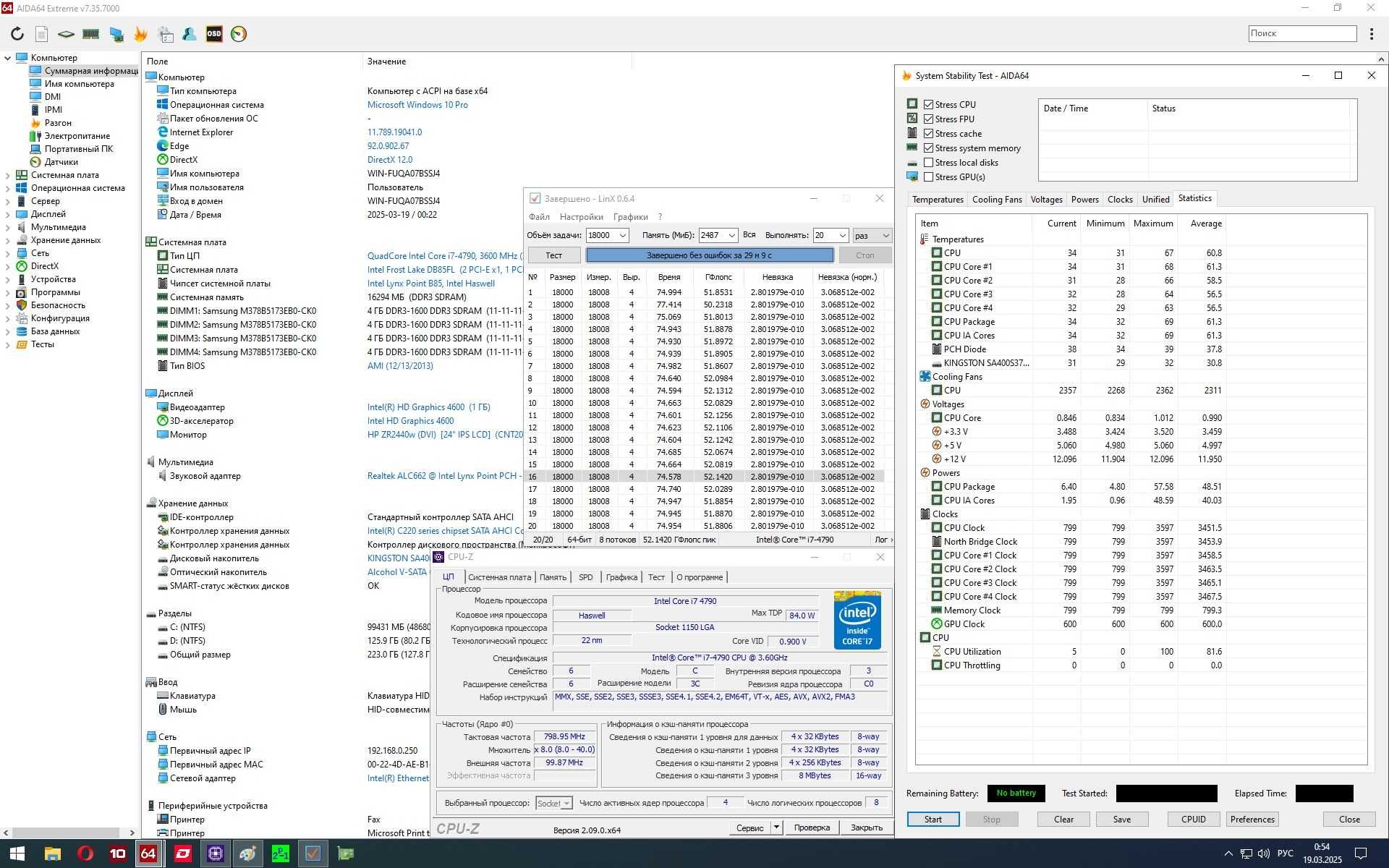Image resolution: width=1389 pixels, height=868 pixels.
Task: Open the Файл menu in LinX
Action: 539,217
